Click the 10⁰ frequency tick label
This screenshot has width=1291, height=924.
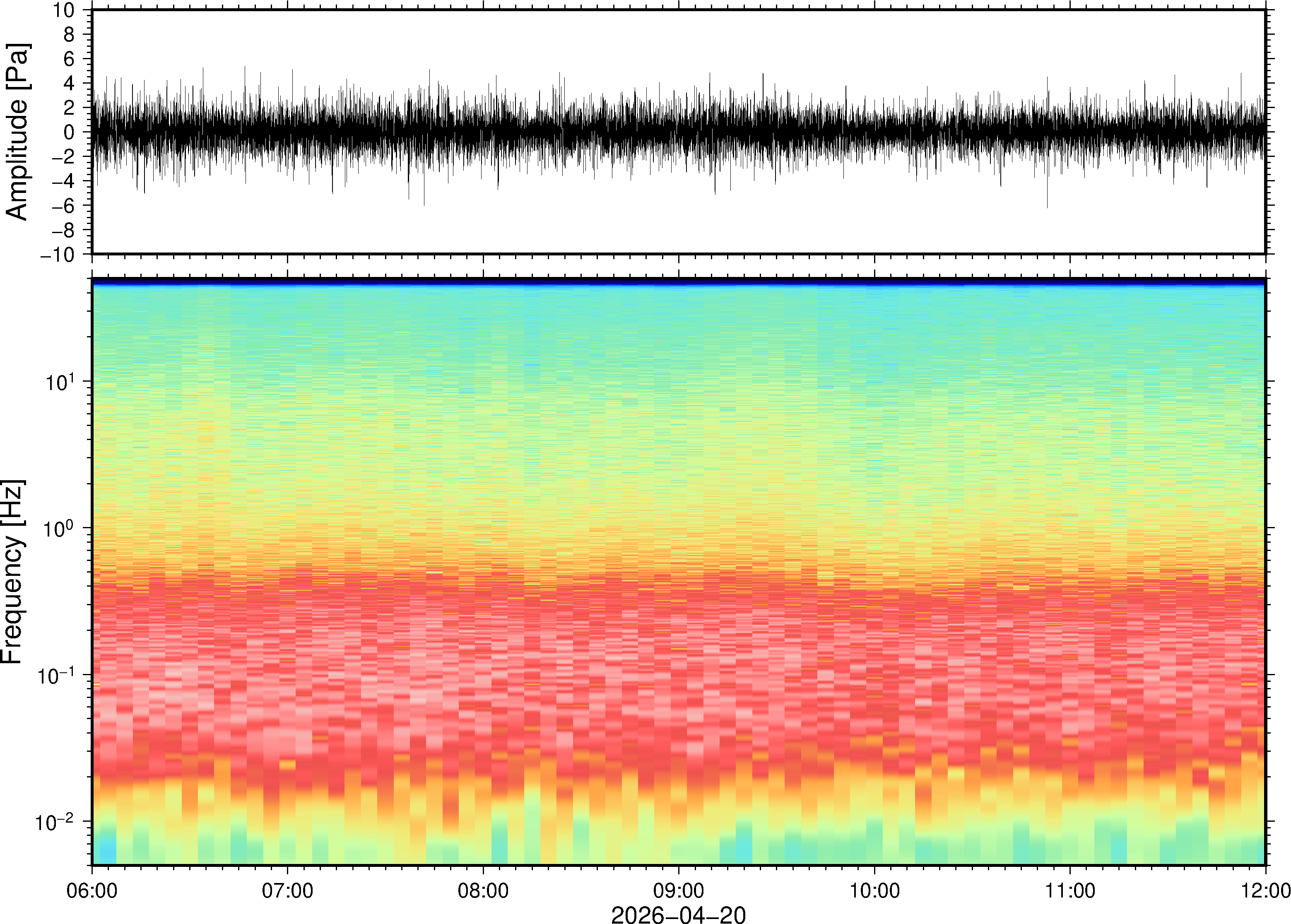[x=59, y=529]
